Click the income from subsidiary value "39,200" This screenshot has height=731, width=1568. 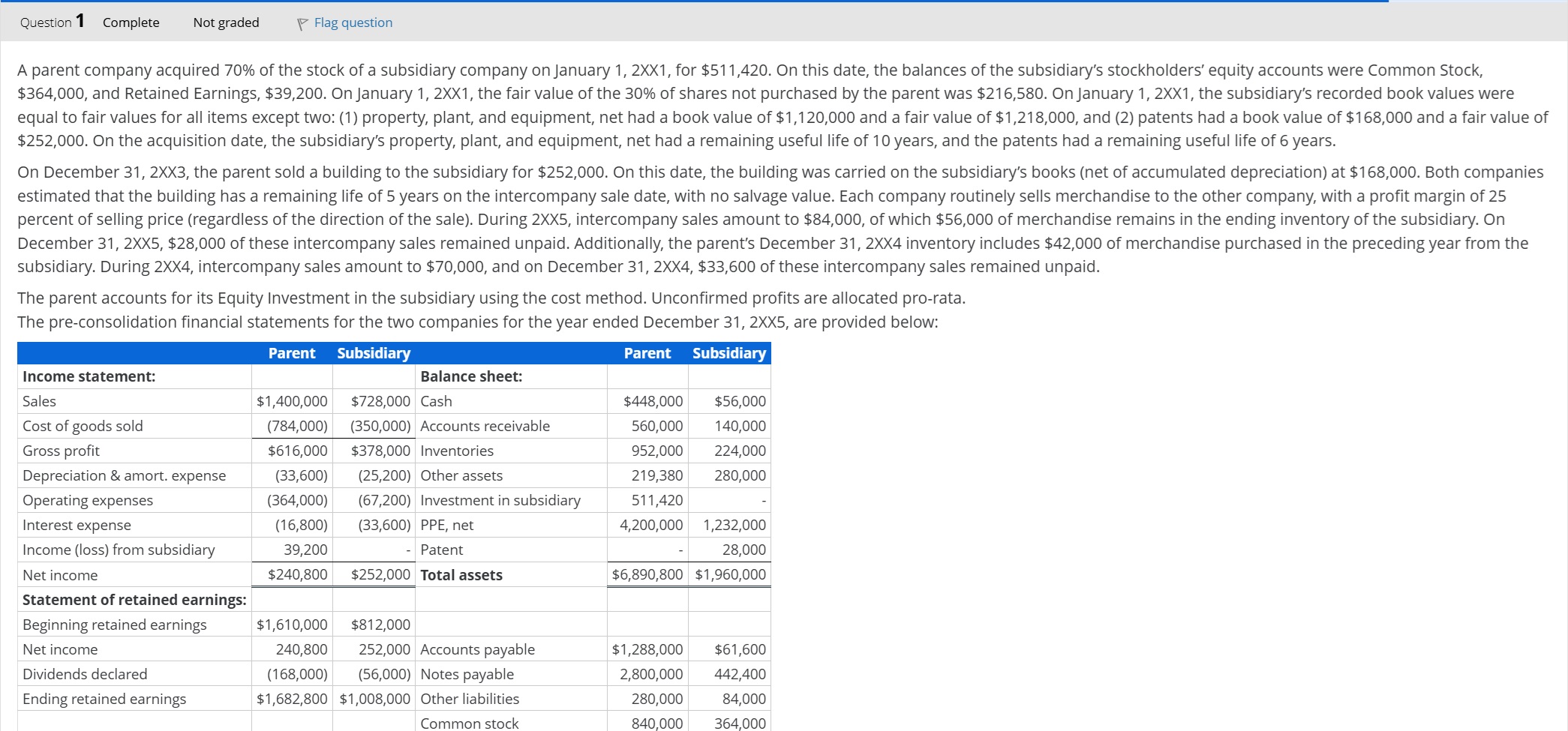click(x=305, y=550)
